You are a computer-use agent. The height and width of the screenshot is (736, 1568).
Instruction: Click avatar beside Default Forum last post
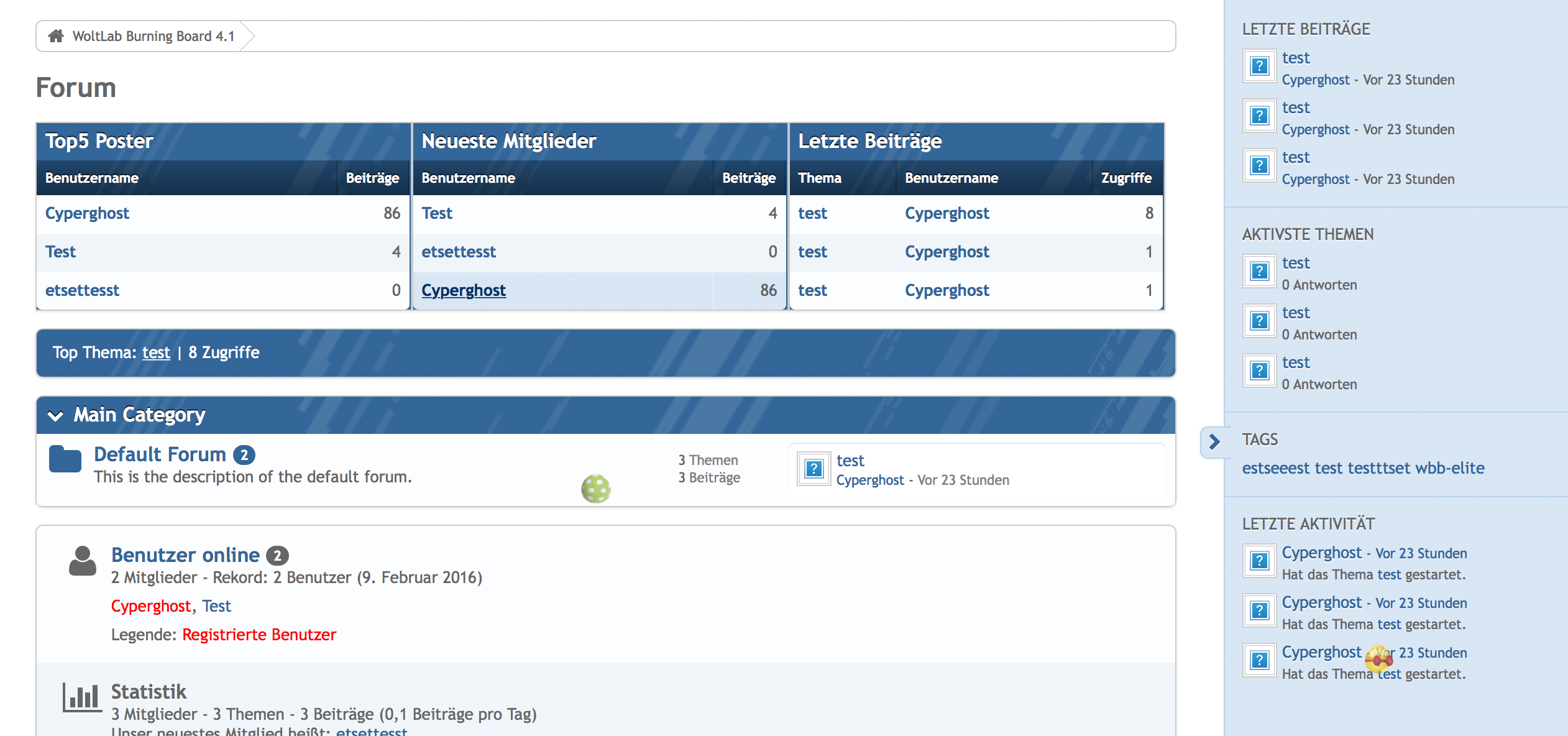pos(814,469)
